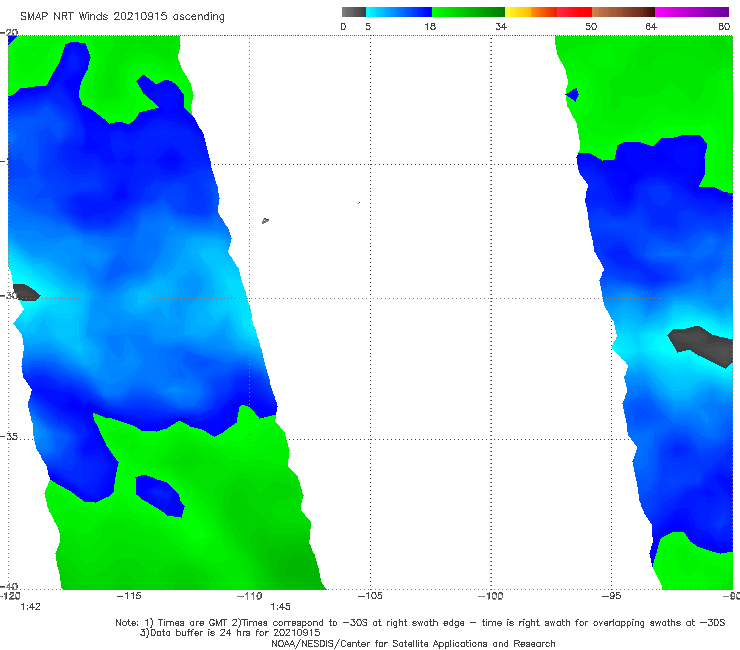Pick the cyan-to-blue gradient segment of the color bar
The height and width of the screenshot is (650, 740).
[399, 12]
